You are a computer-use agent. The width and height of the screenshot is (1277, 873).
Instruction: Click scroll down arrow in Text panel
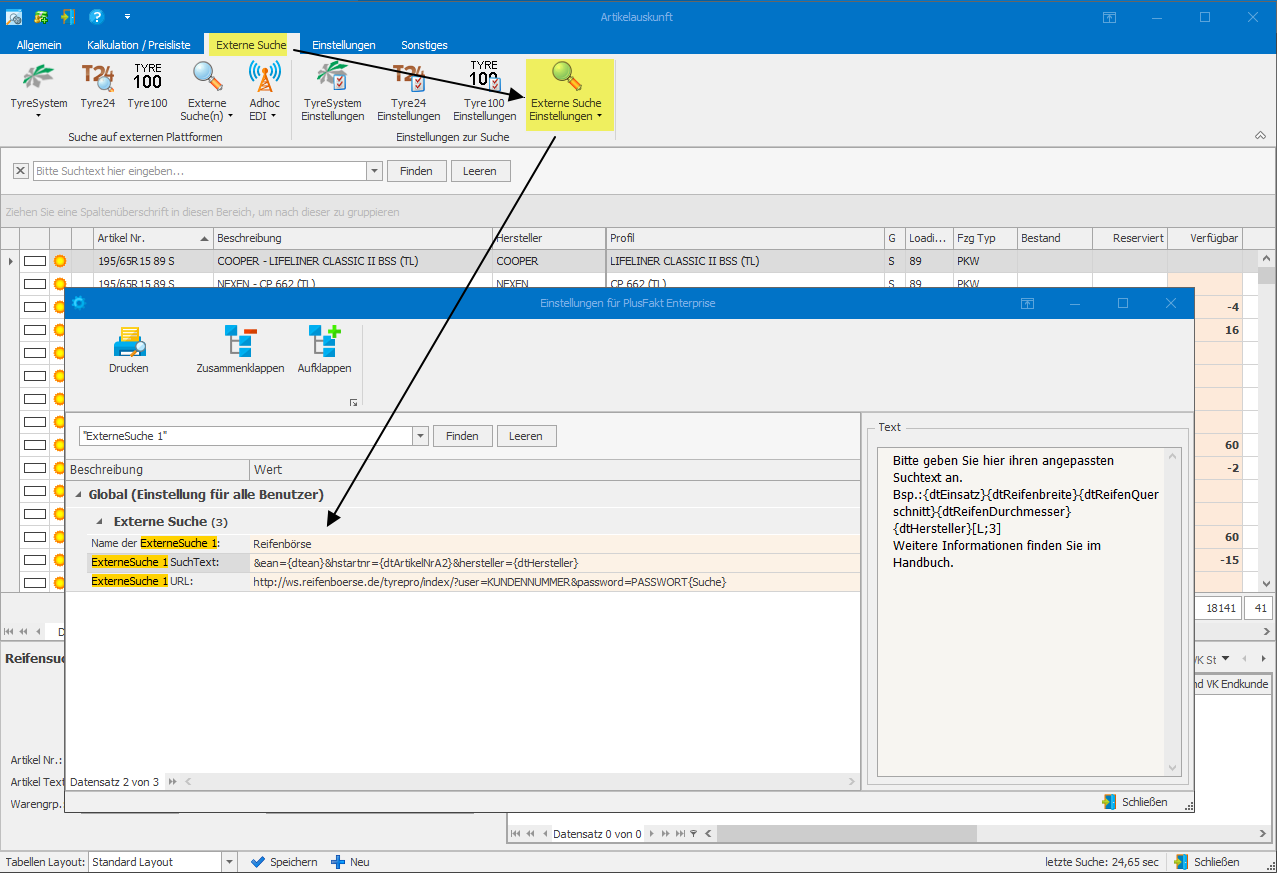click(x=1172, y=768)
